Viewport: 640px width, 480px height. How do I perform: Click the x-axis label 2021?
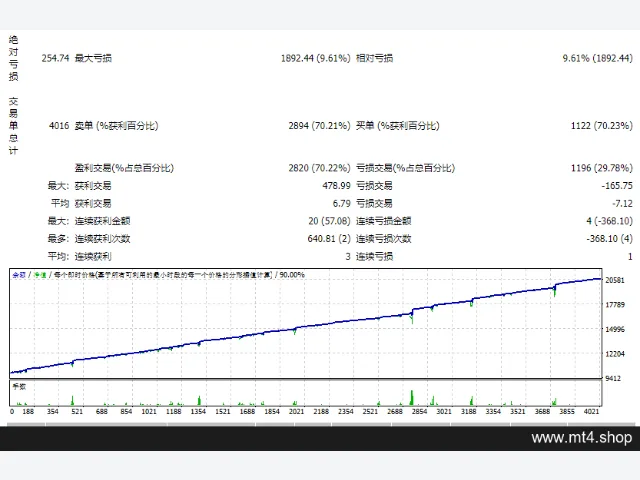click(296, 411)
